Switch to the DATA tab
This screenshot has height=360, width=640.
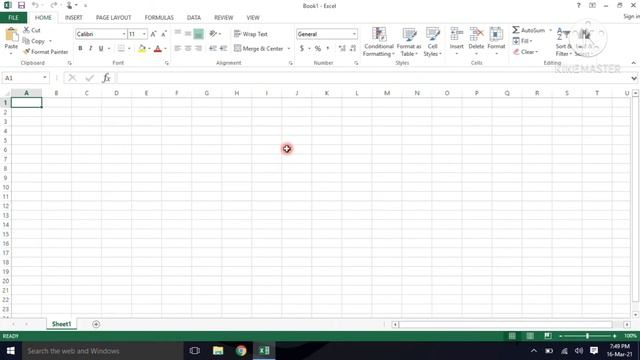point(193,18)
